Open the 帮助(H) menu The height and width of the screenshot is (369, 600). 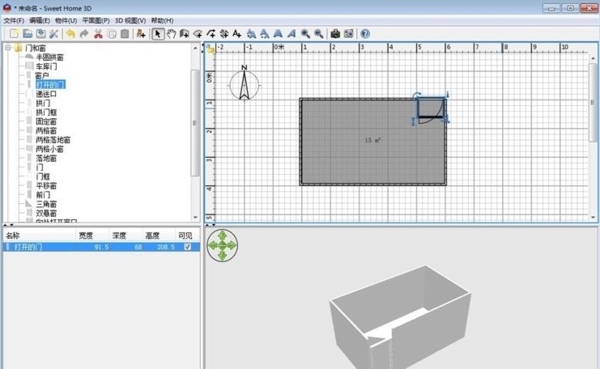click(x=162, y=20)
